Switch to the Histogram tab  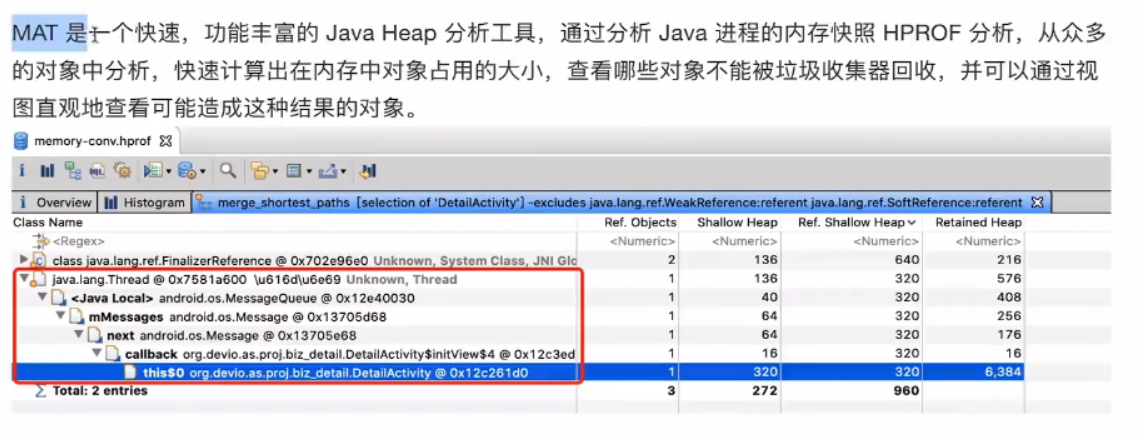pyautogui.click(x=144, y=202)
